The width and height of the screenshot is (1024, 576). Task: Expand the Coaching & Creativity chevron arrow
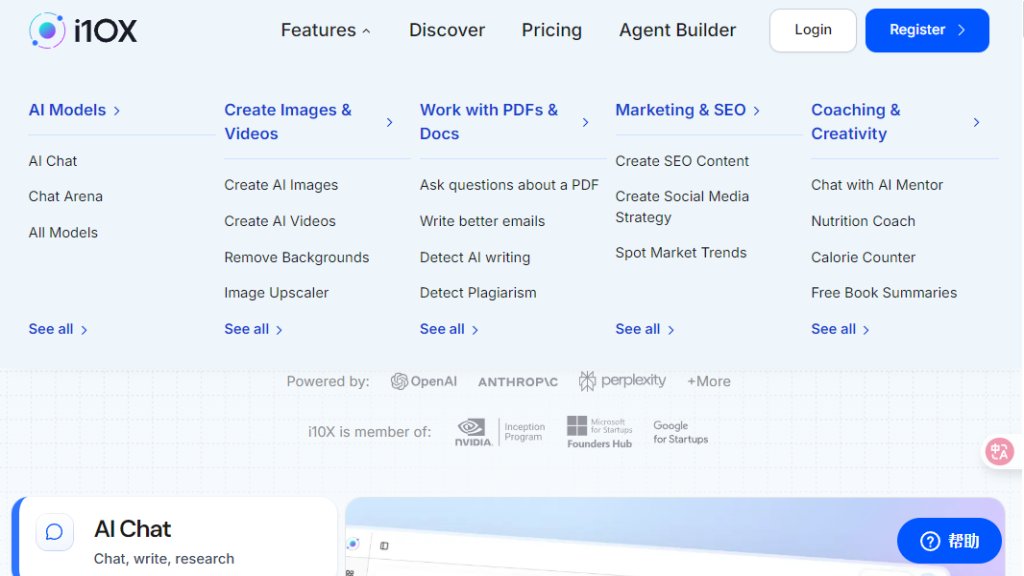tap(976, 122)
